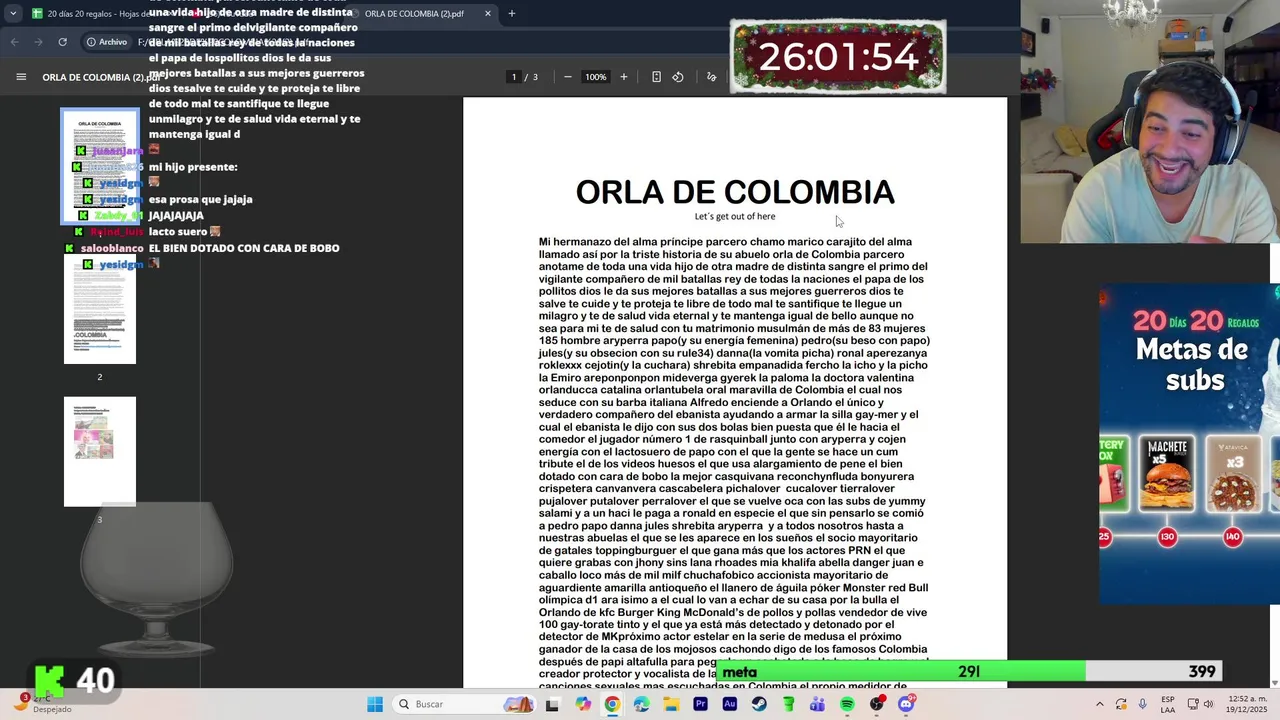Rotate the PDF counterclockwise
The image size is (1280, 720).
coord(678,77)
